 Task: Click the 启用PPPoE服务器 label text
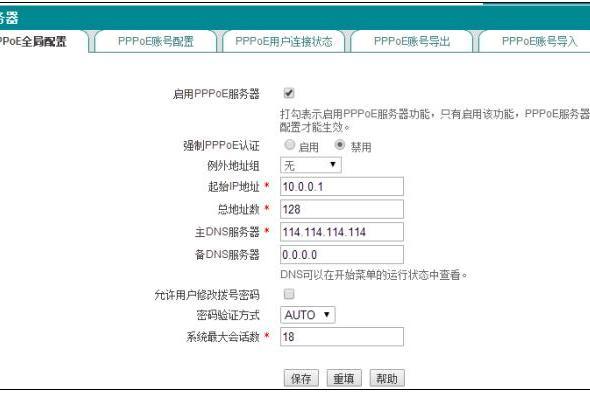pyautogui.click(x=216, y=94)
